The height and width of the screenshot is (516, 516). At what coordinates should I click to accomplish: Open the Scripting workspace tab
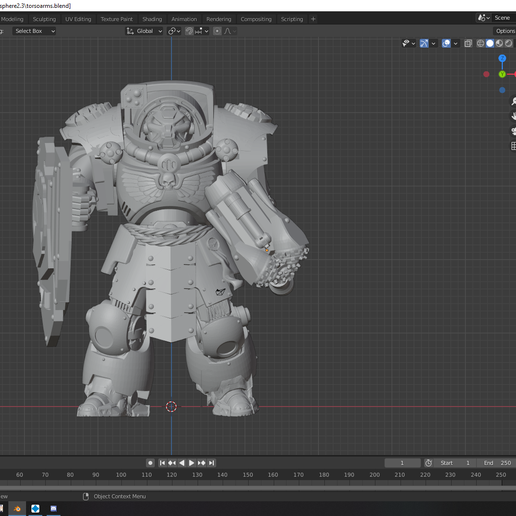(x=292, y=19)
